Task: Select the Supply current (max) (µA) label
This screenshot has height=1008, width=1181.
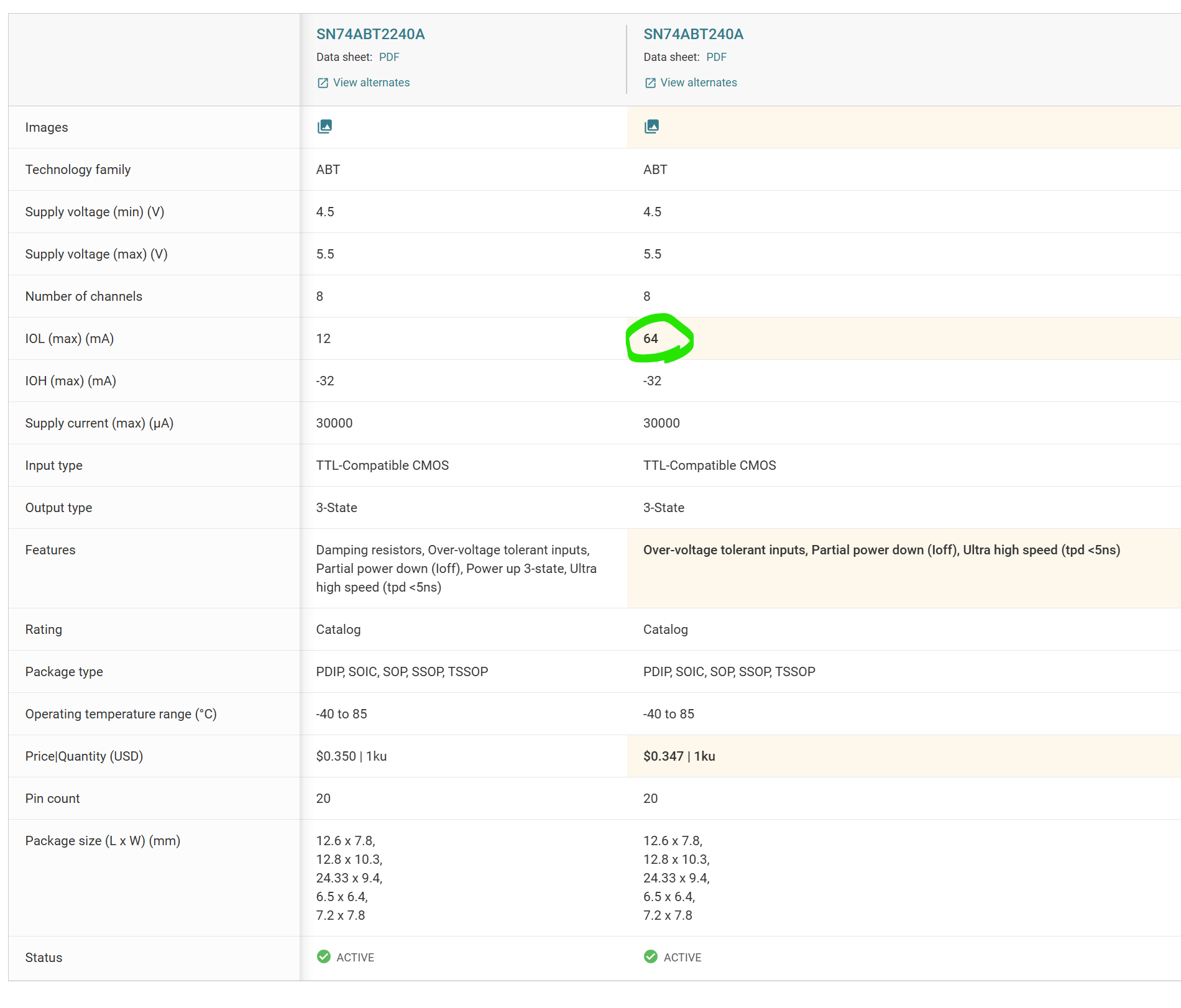Action: click(x=99, y=423)
